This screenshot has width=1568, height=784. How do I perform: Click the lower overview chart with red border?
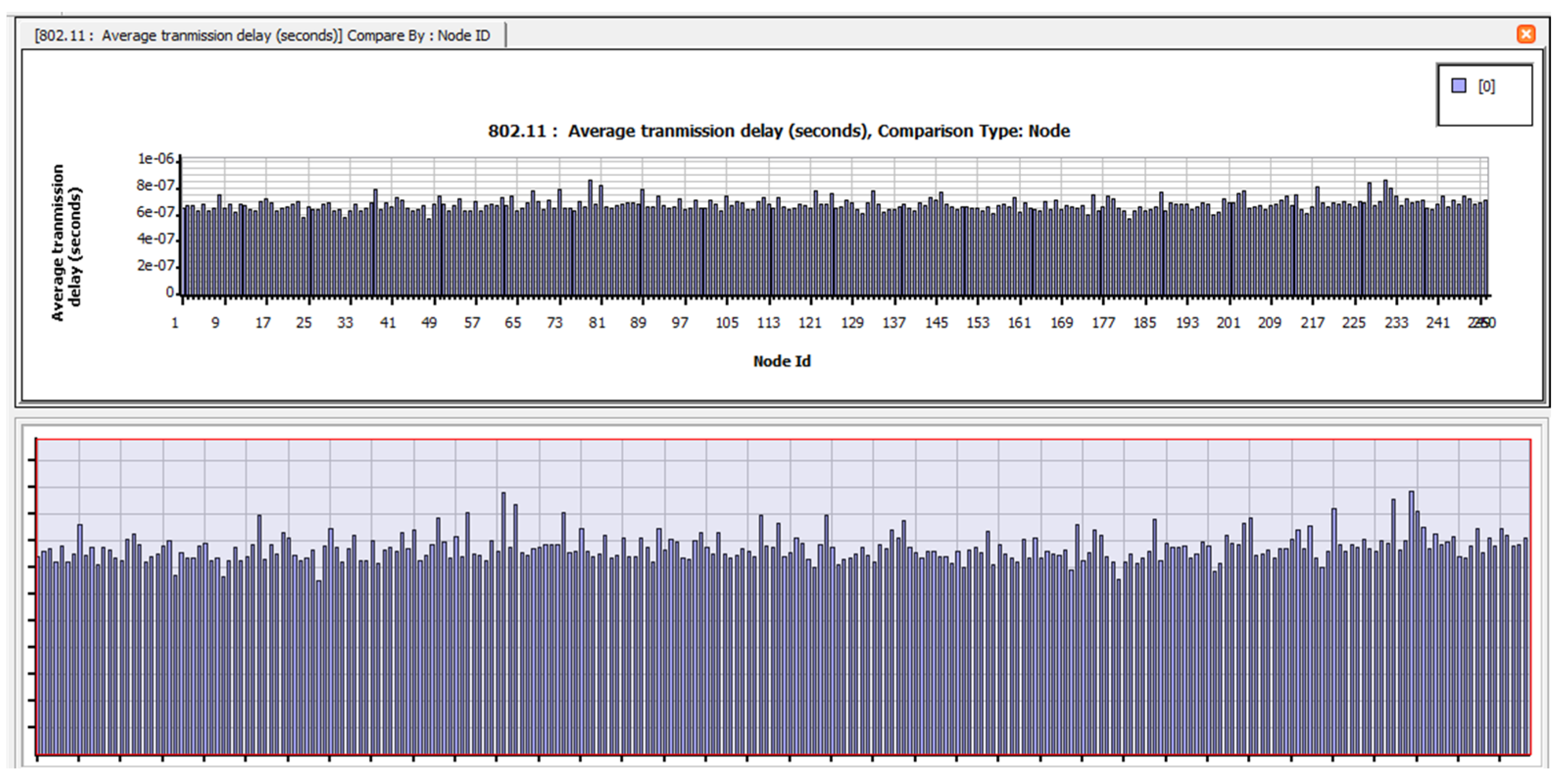pos(783,596)
